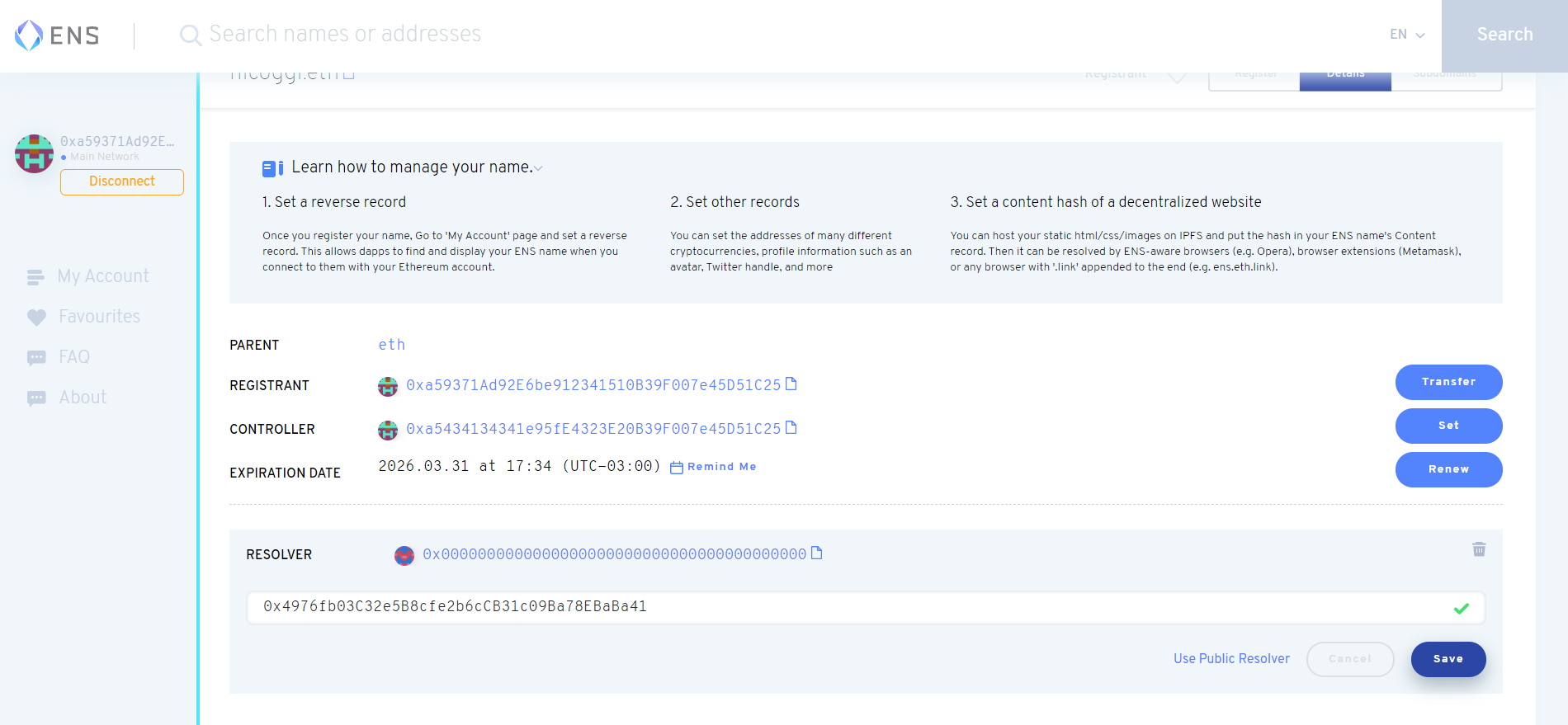Click the trash icon in Resolver section
Screen dimensions: 1568x725
pos(1478,549)
